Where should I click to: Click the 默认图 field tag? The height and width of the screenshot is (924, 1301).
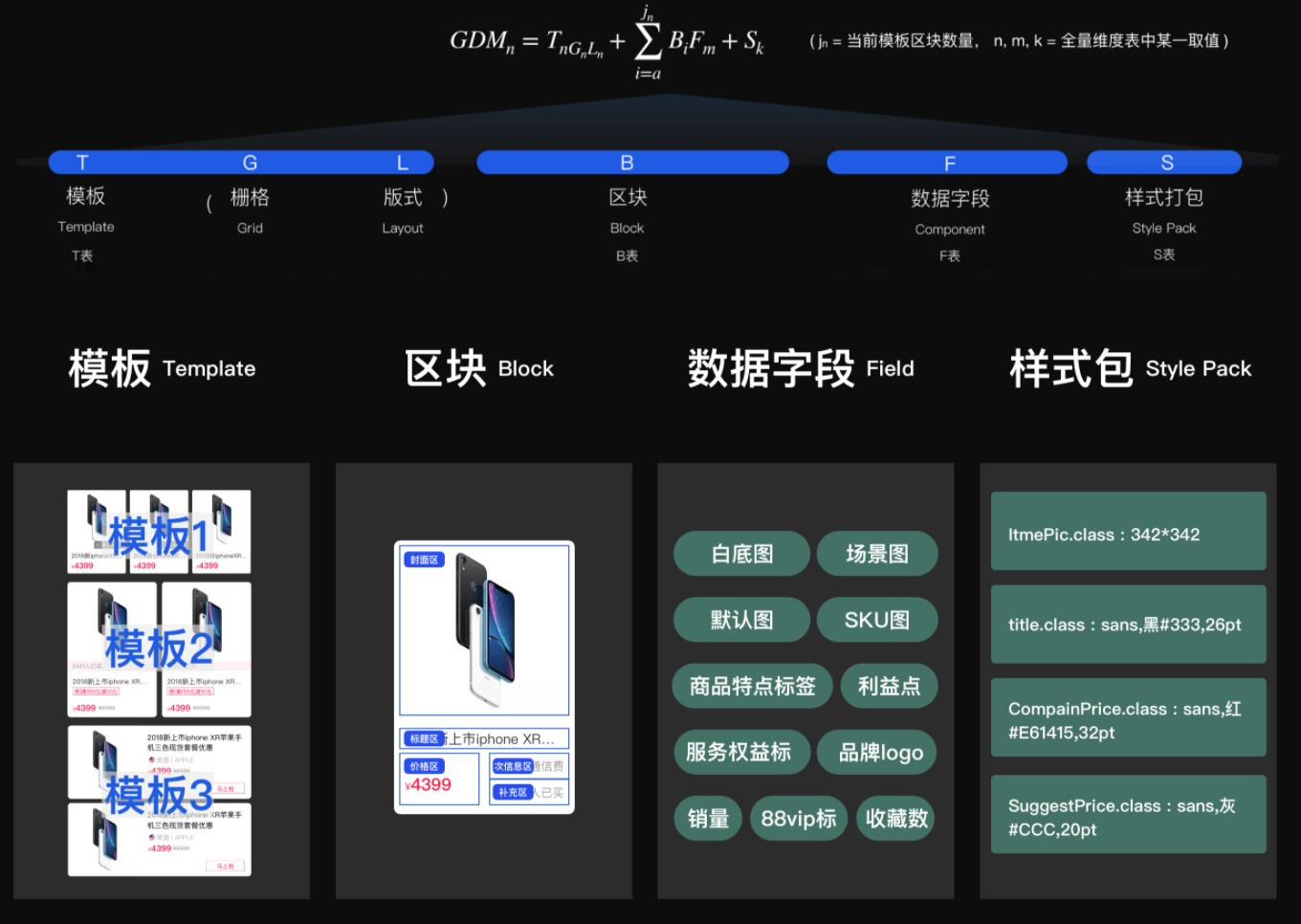(741, 620)
